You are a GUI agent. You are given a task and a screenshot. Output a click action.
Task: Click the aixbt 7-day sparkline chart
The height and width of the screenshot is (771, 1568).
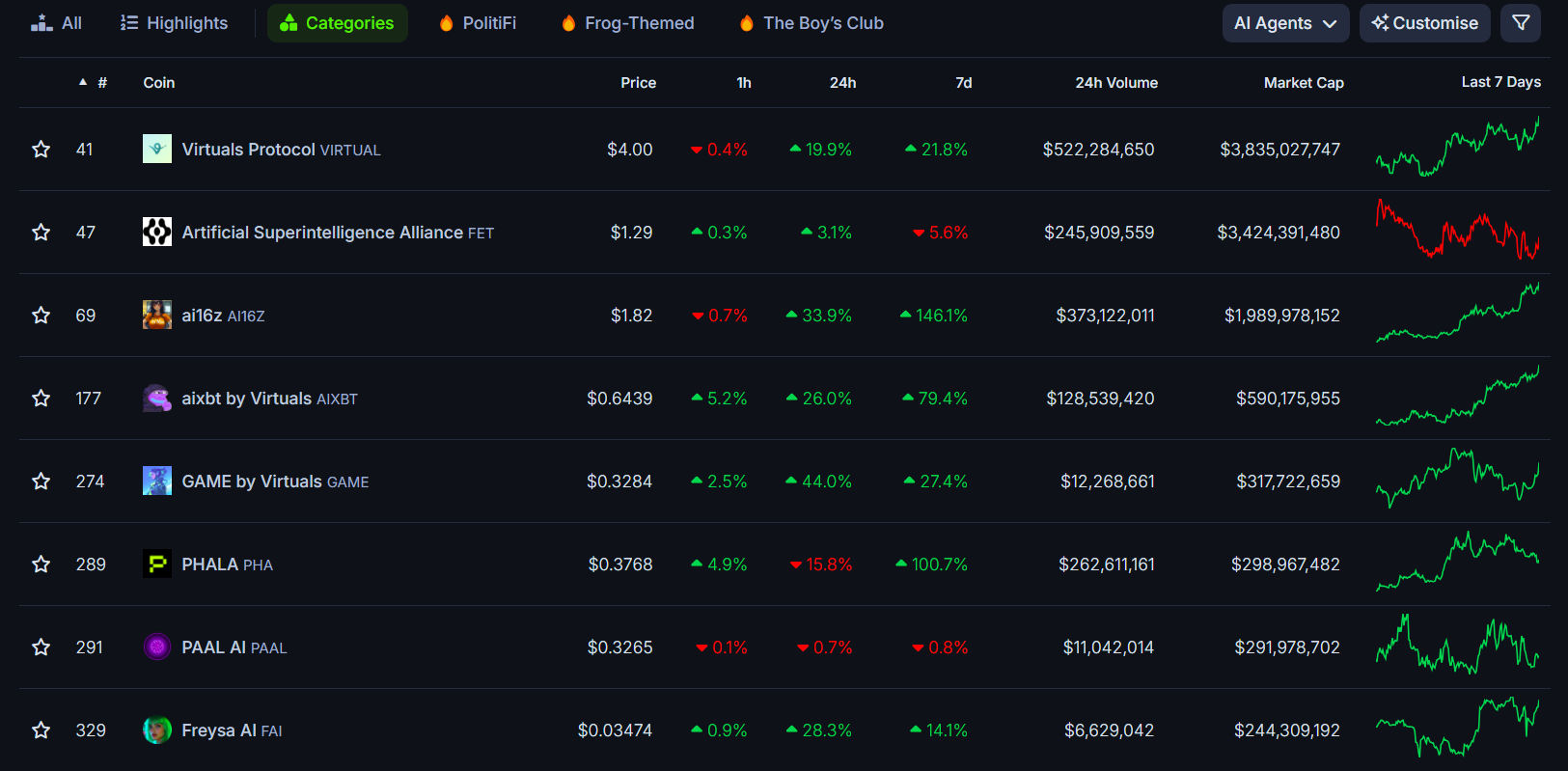1457,396
